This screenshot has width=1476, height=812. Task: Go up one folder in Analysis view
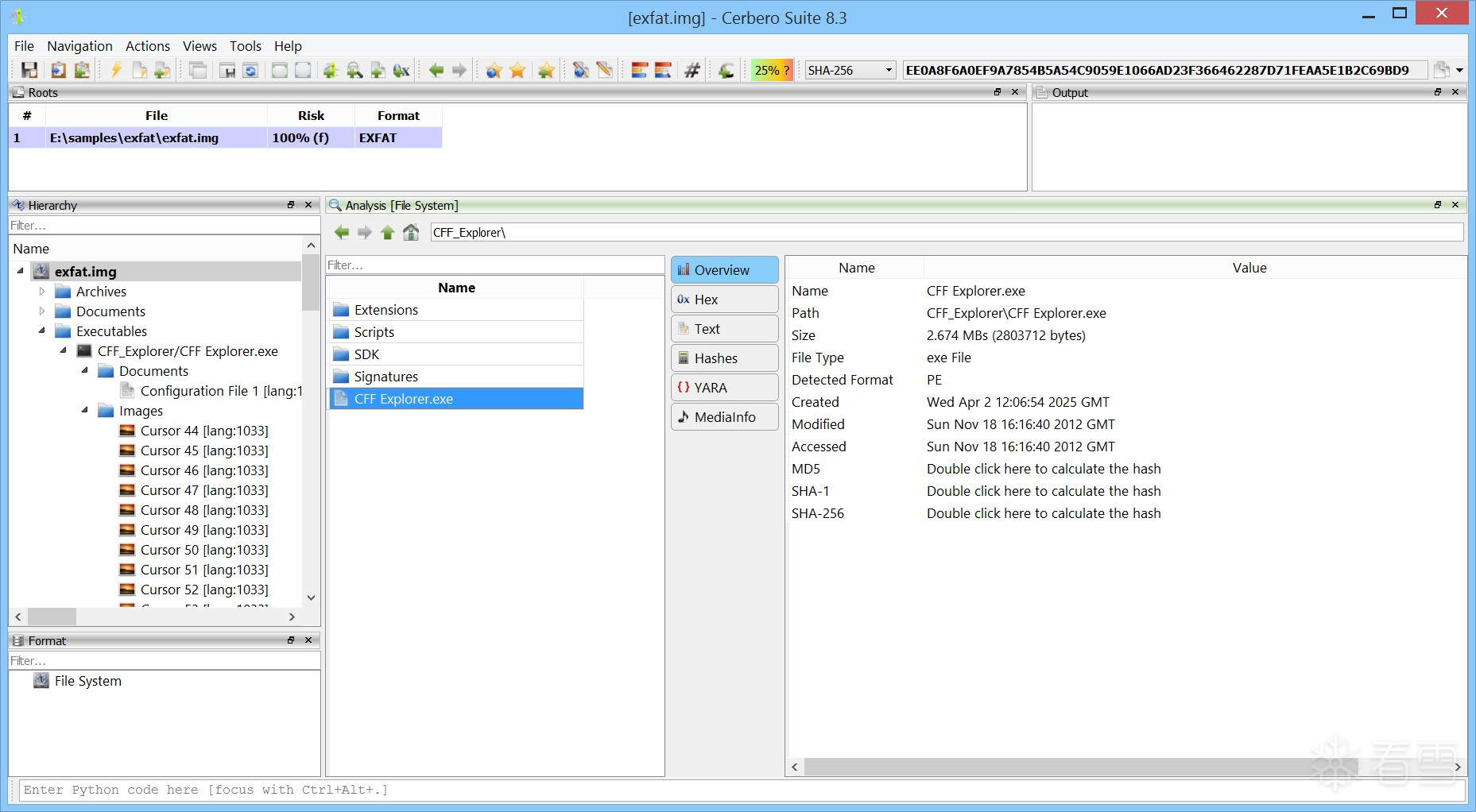[388, 232]
